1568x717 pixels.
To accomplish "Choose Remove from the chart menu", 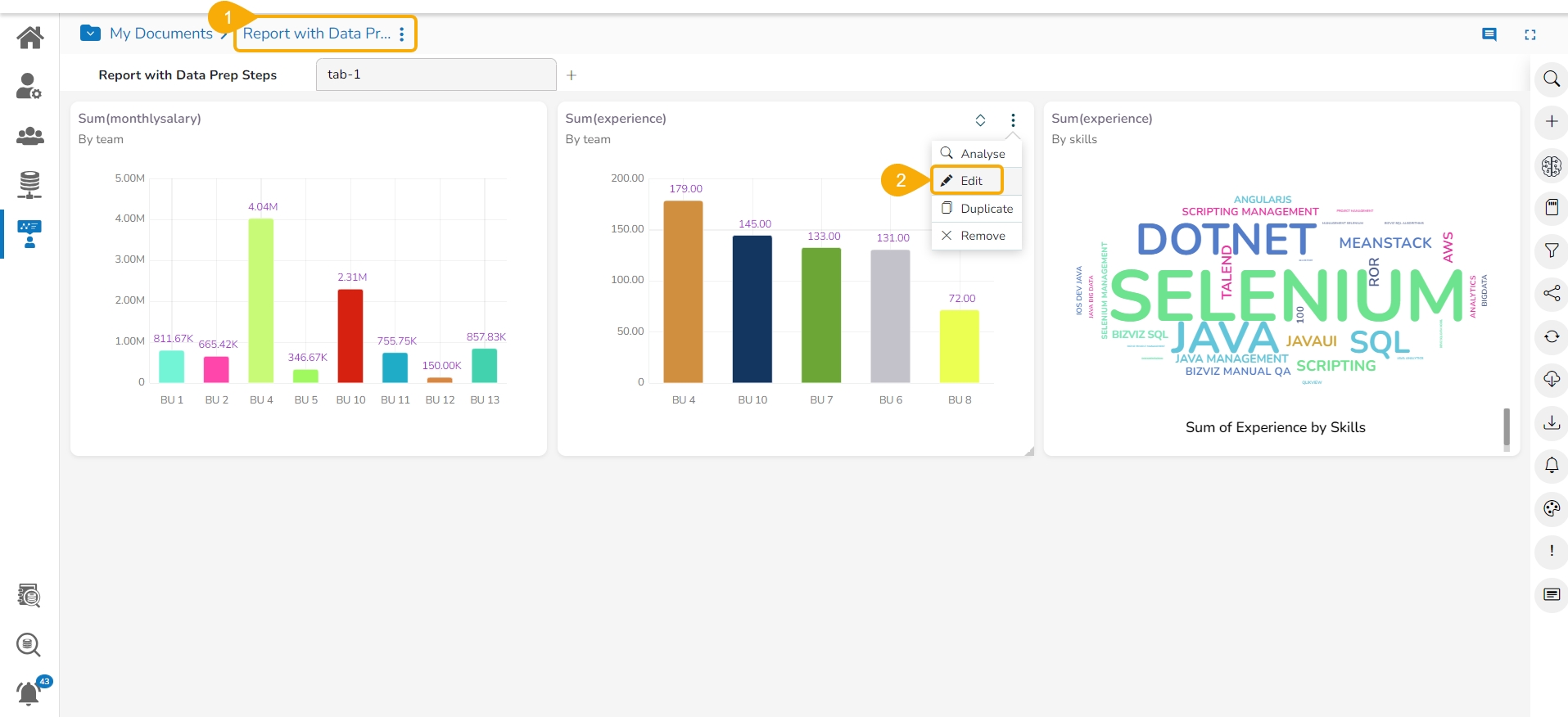I will [x=977, y=236].
